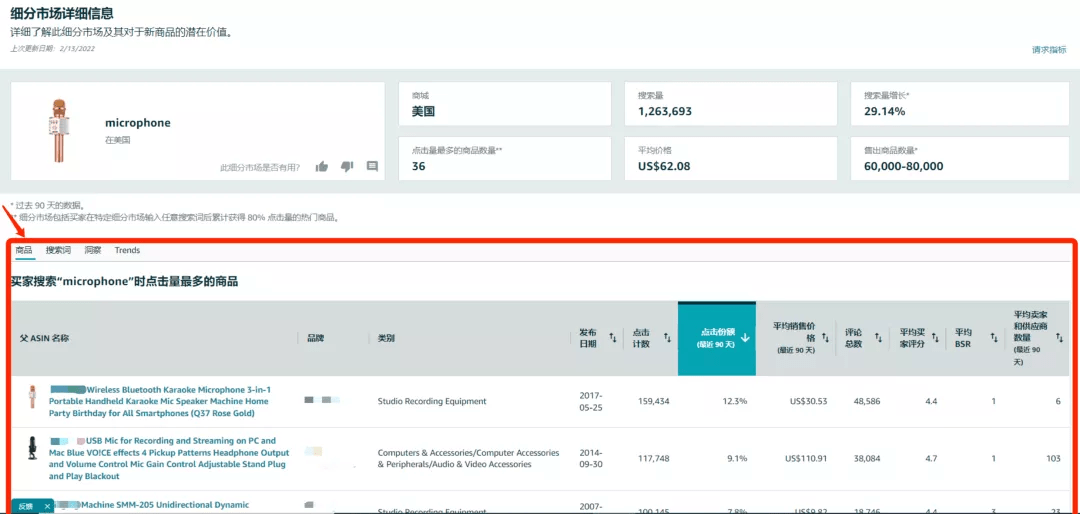Click the 请求指标 link
The width and height of the screenshot is (1080, 514).
[1049, 49]
